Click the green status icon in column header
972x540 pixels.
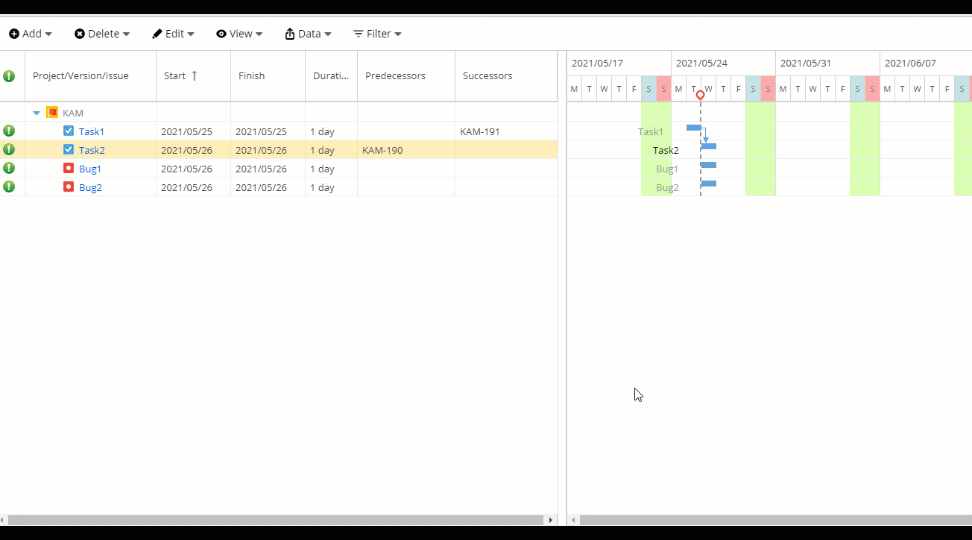tap(9, 76)
